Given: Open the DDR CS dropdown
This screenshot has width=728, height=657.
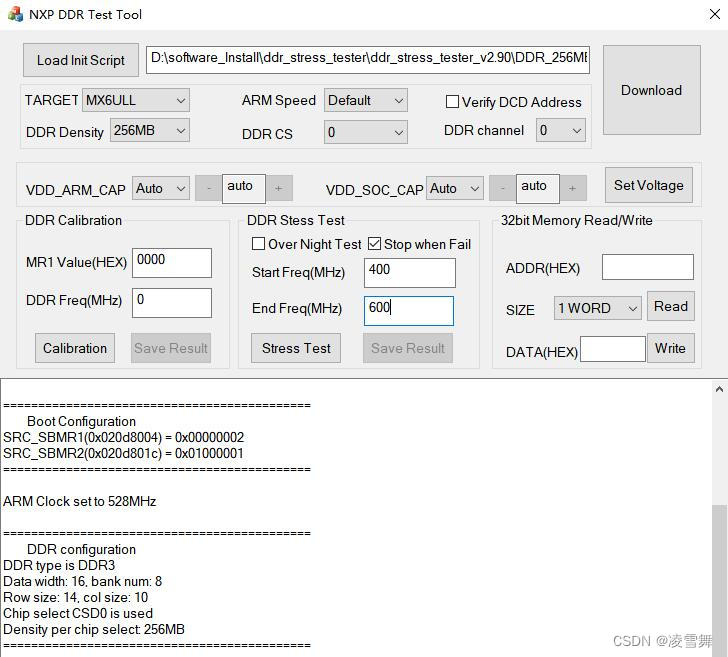Looking at the screenshot, I should 365,132.
